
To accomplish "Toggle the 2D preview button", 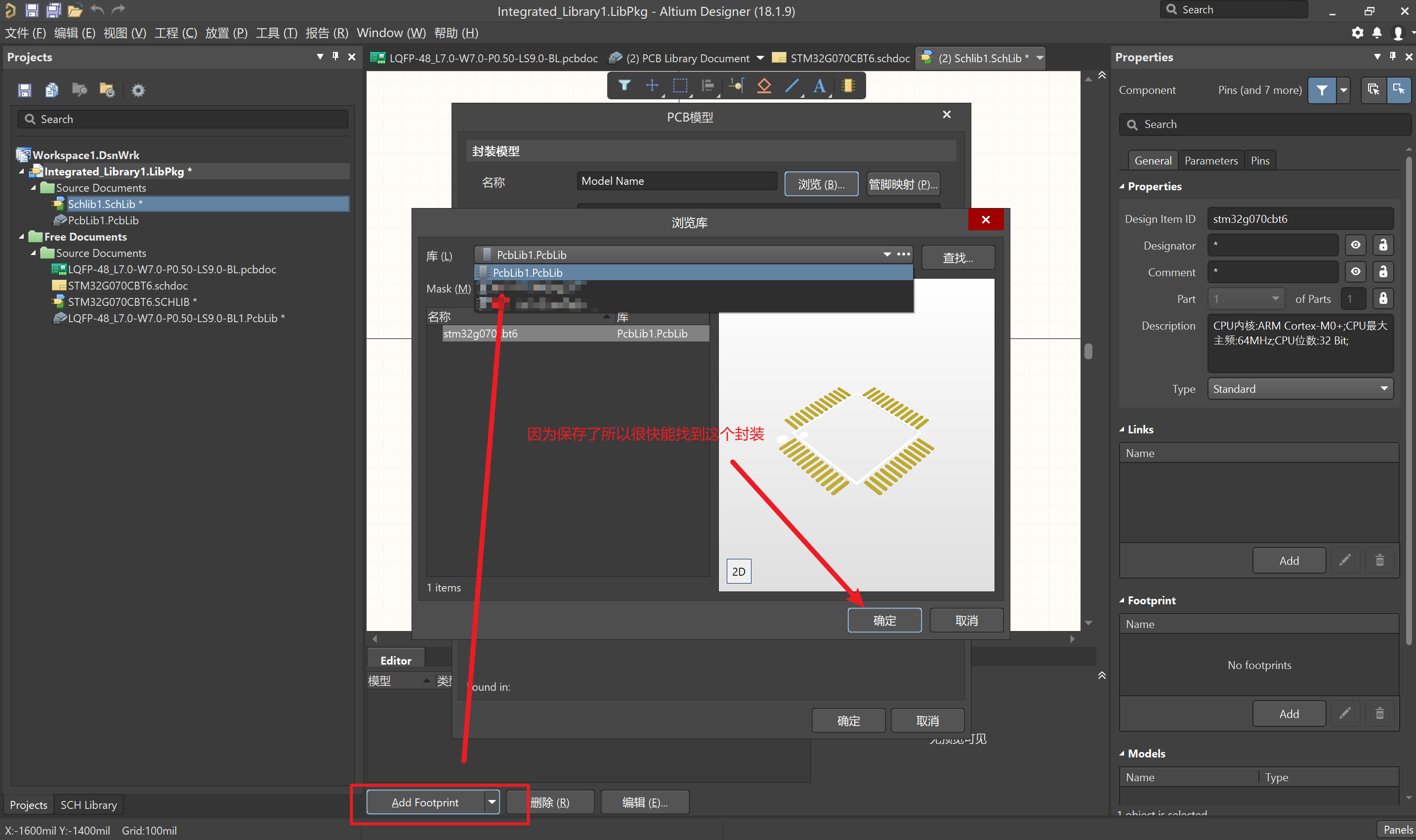I will (739, 571).
